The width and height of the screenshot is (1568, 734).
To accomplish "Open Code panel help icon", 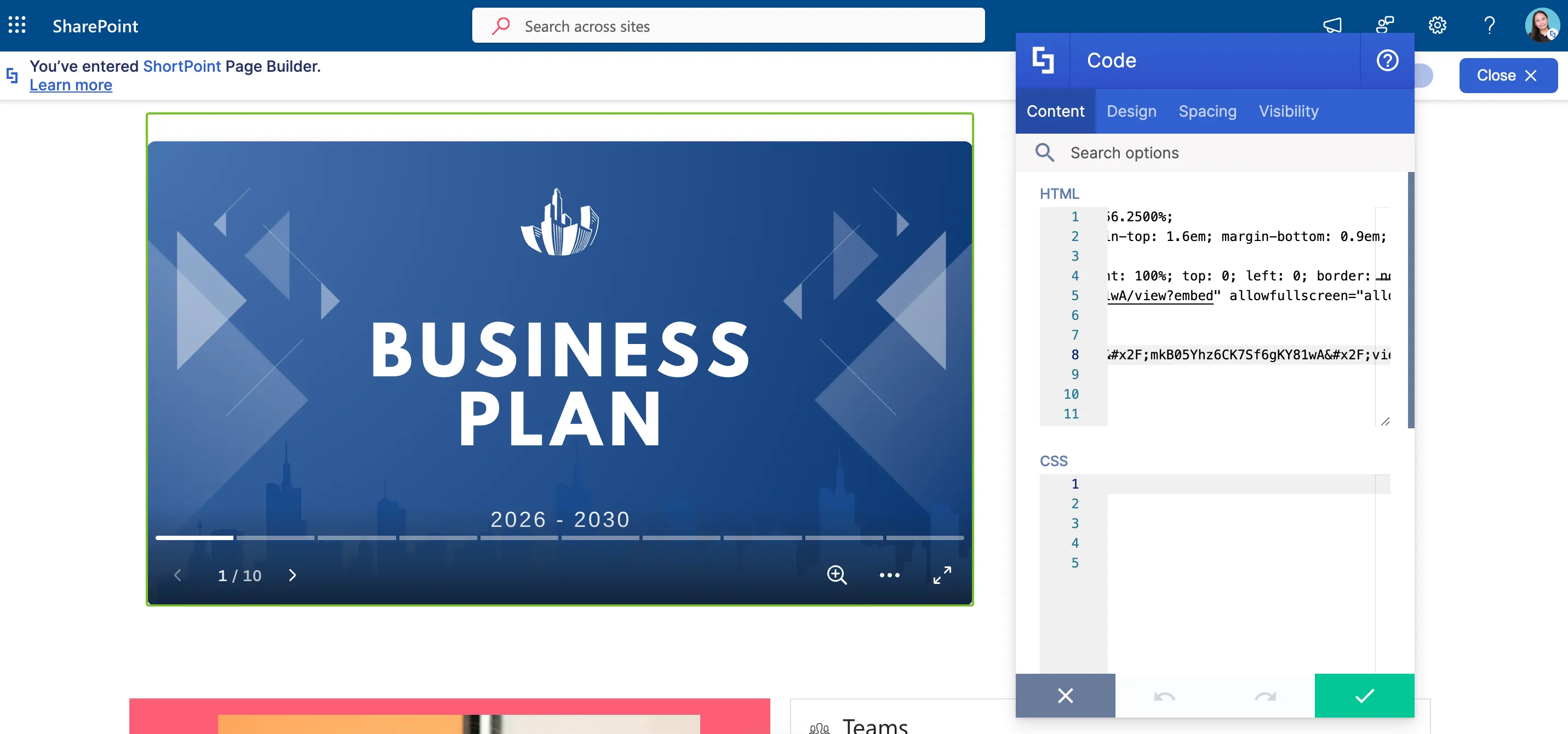I will click(x=1387, y=60).
